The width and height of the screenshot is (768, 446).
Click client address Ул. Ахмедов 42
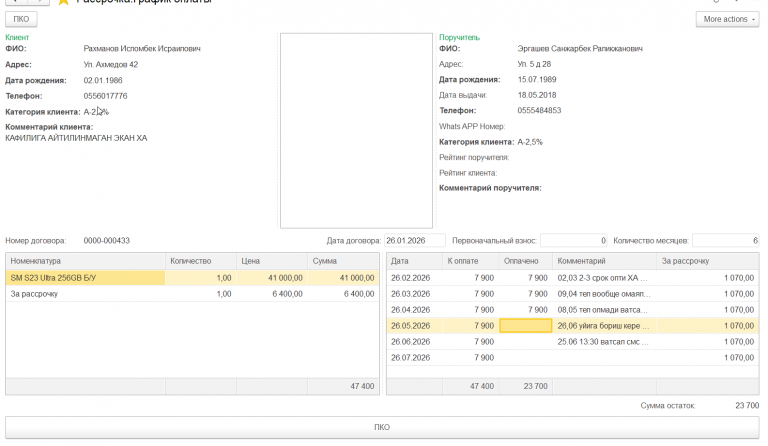pos(111,65)
